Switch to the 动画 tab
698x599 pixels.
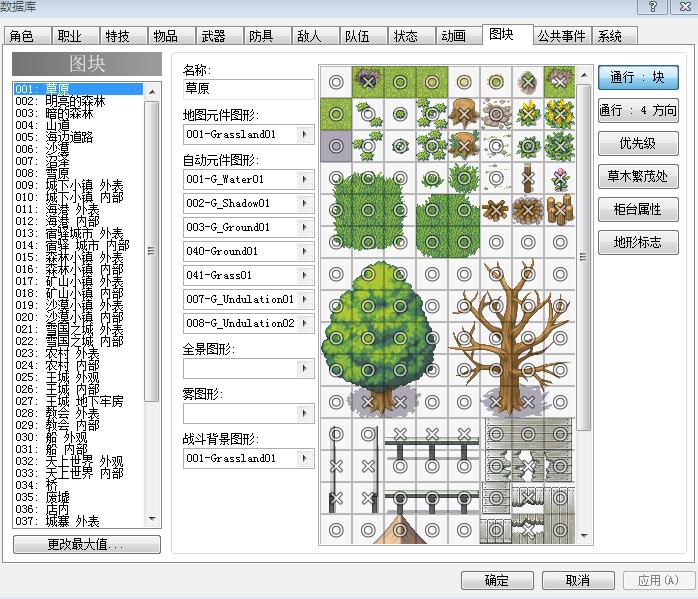coord(459,36)
